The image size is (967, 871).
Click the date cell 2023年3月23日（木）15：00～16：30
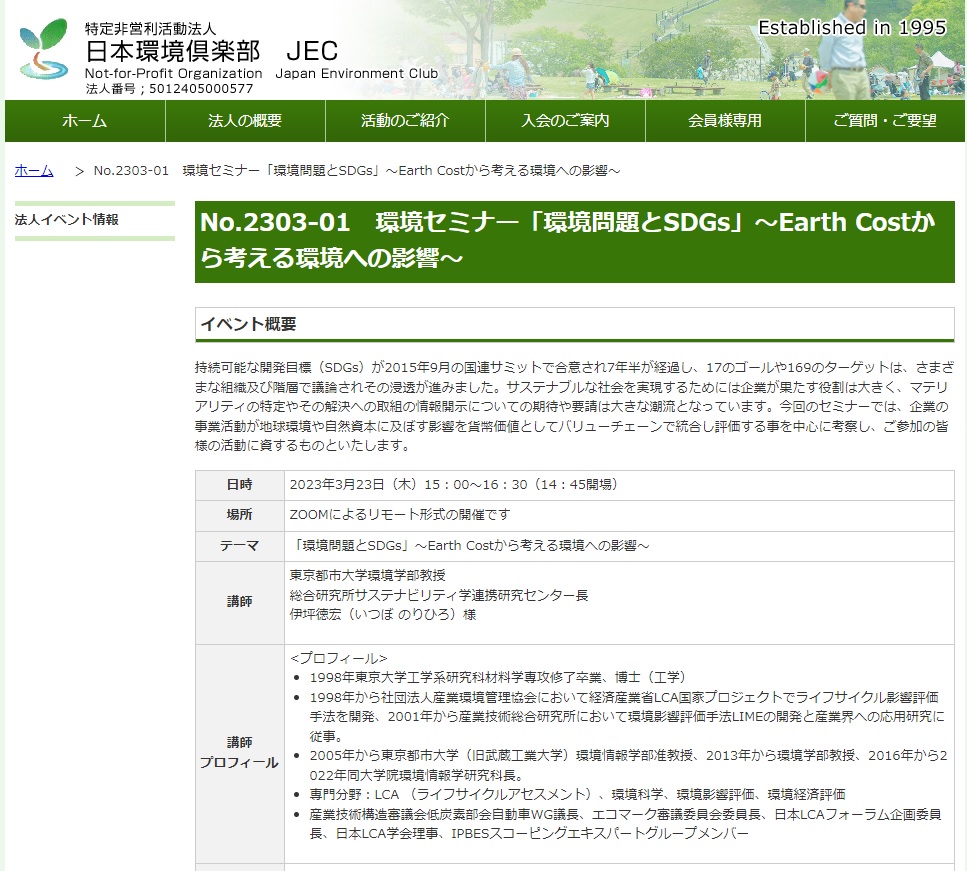click(x=619, y=485)
